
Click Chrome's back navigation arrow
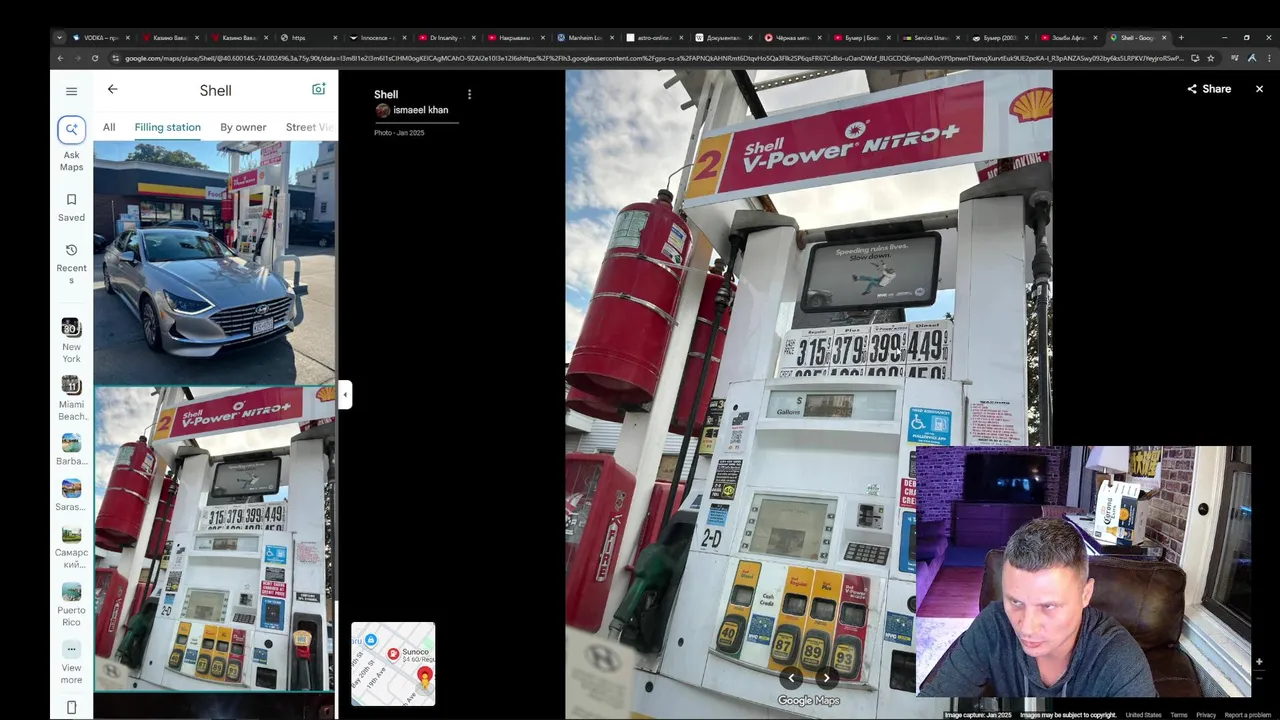(x=60, y=58)
